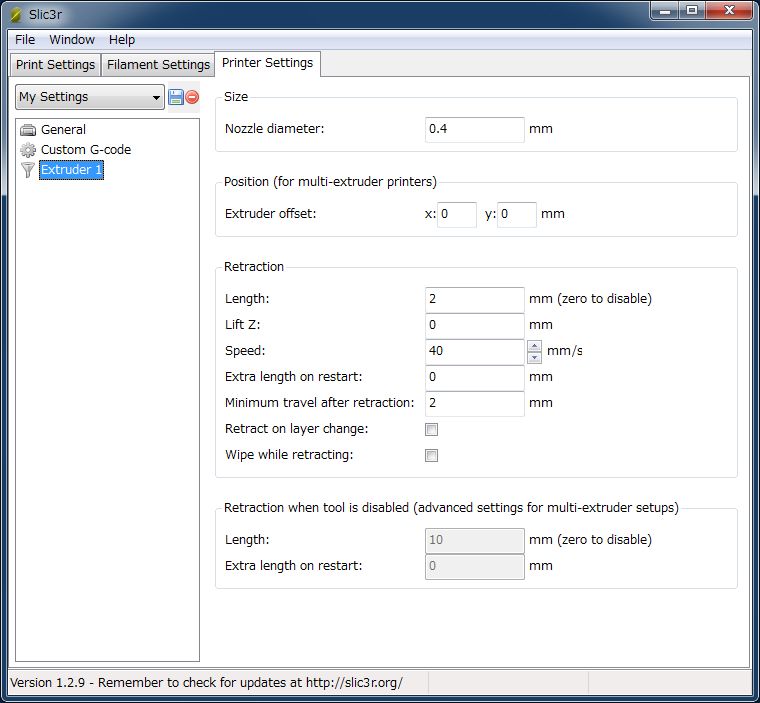Click the 'Nozzle diameter:' label

coord(274,129)
